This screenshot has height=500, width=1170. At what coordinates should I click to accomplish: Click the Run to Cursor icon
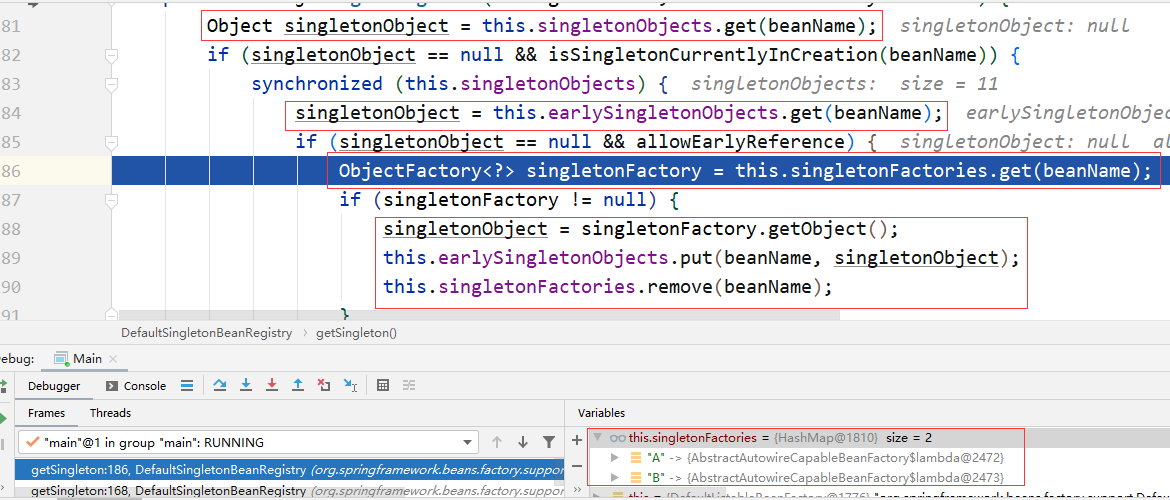[350, 385]
